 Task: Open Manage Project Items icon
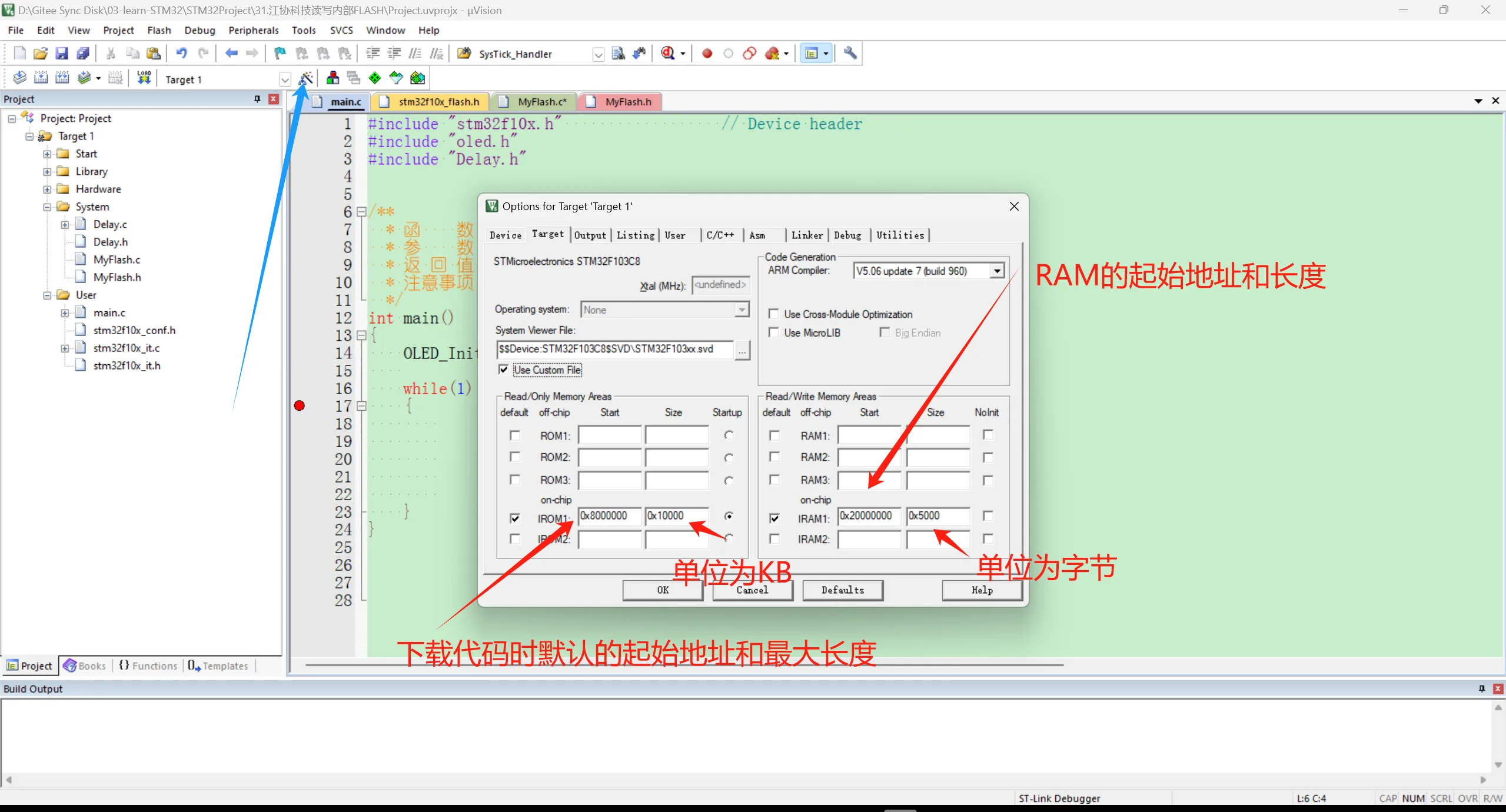tap(333, 78)
